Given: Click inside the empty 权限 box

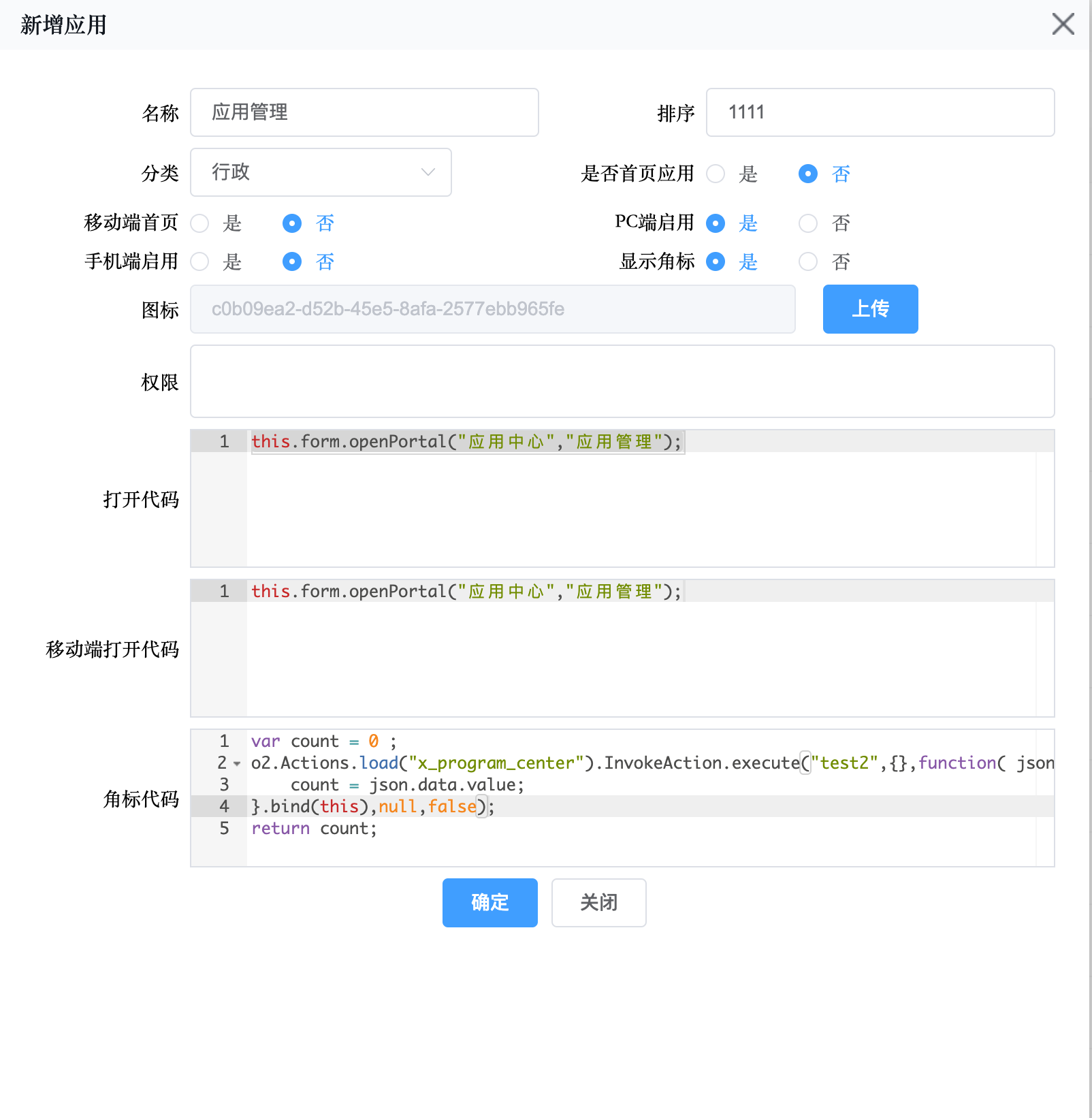Looking at the screenshot, I should pyautogui.click(x=622, y=381).
